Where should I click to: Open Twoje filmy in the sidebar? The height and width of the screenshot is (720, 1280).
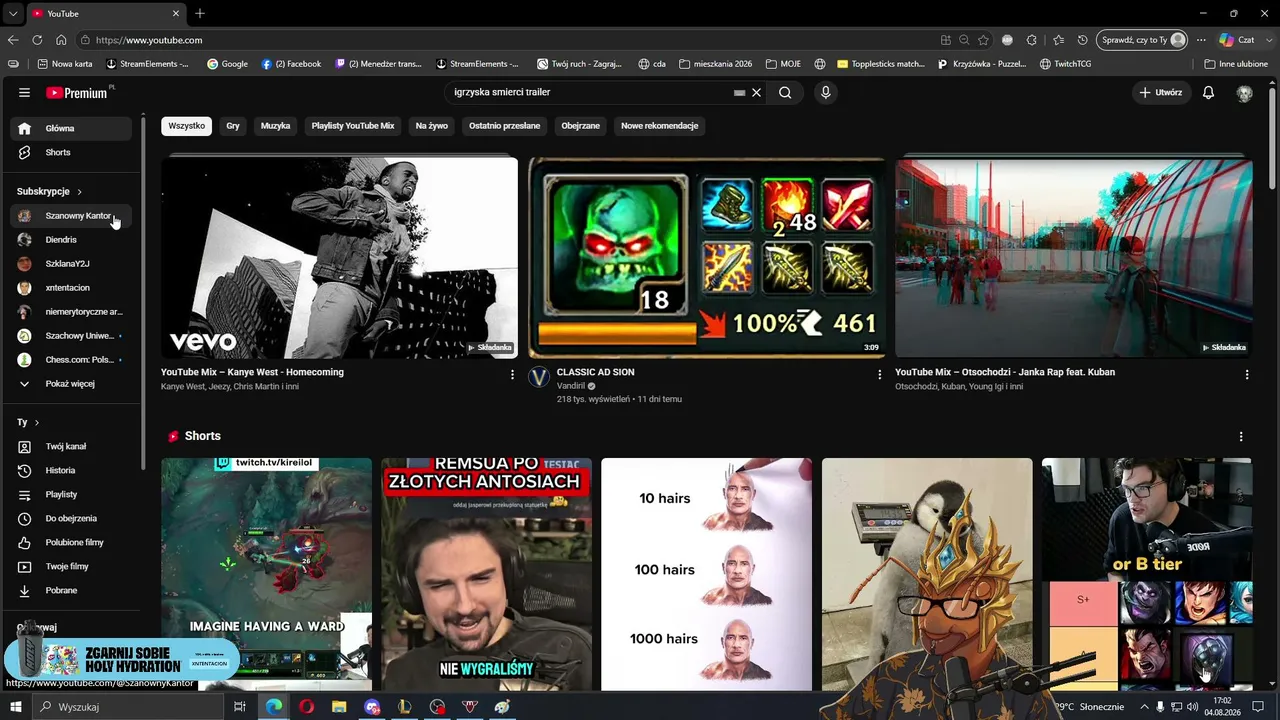71,566
